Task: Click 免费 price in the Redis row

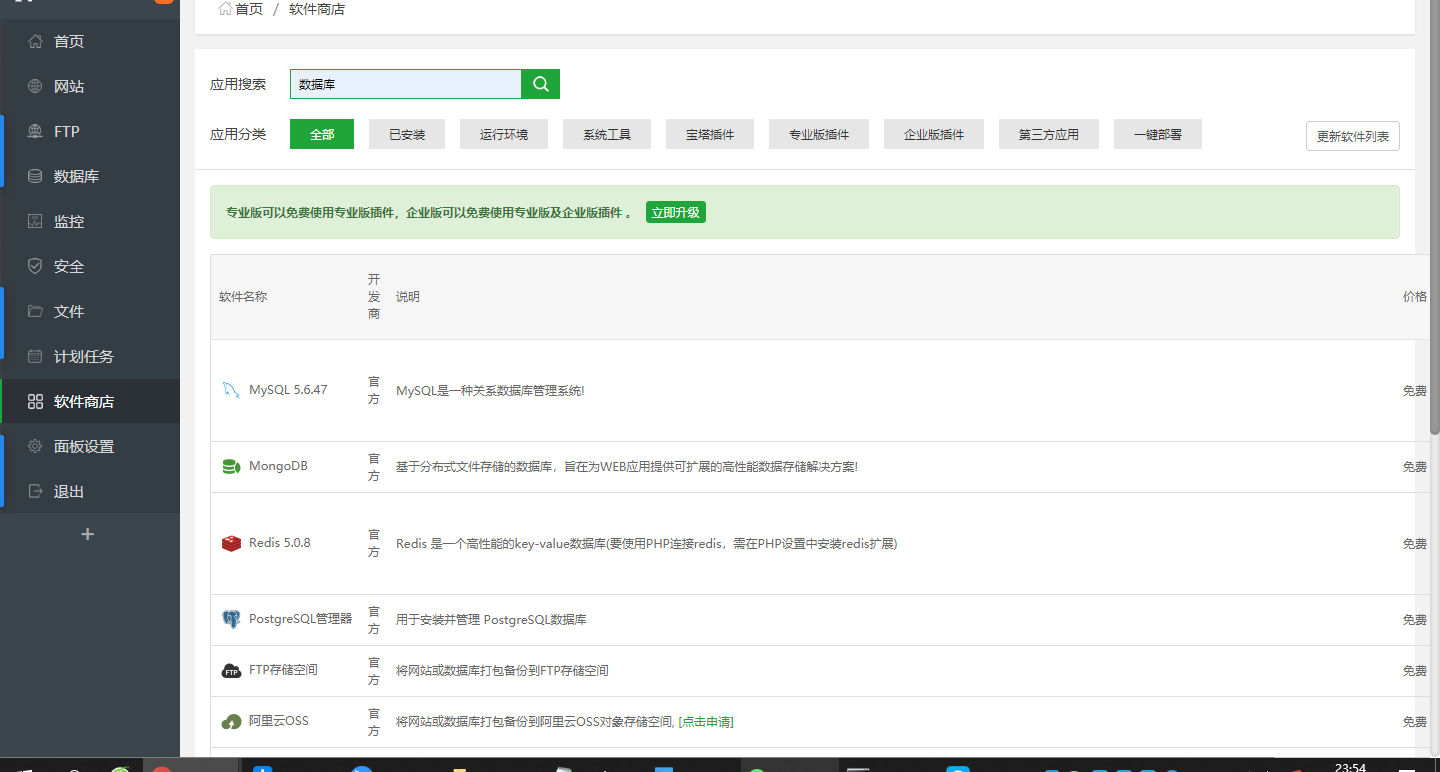Action: (1415, 544)
